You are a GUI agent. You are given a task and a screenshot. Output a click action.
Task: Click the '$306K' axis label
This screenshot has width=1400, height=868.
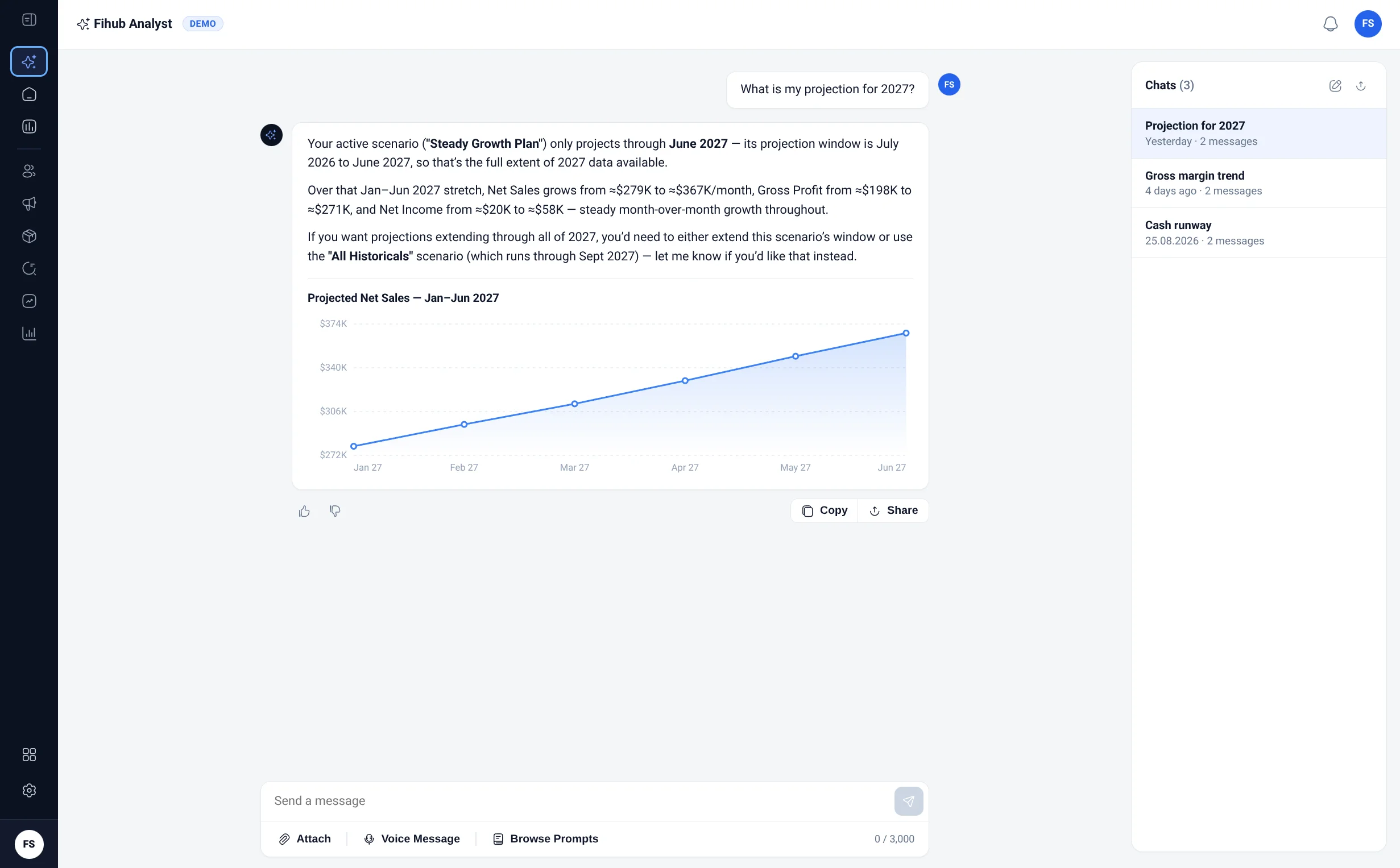coord(333,411)
